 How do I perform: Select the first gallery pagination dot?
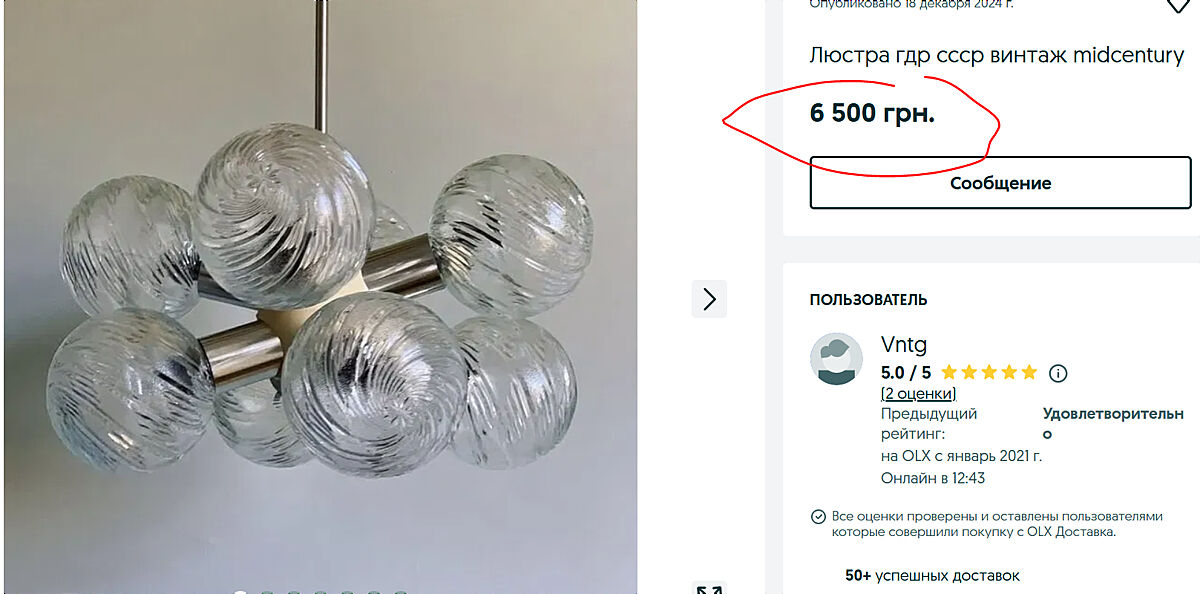(x=240, y=592)
